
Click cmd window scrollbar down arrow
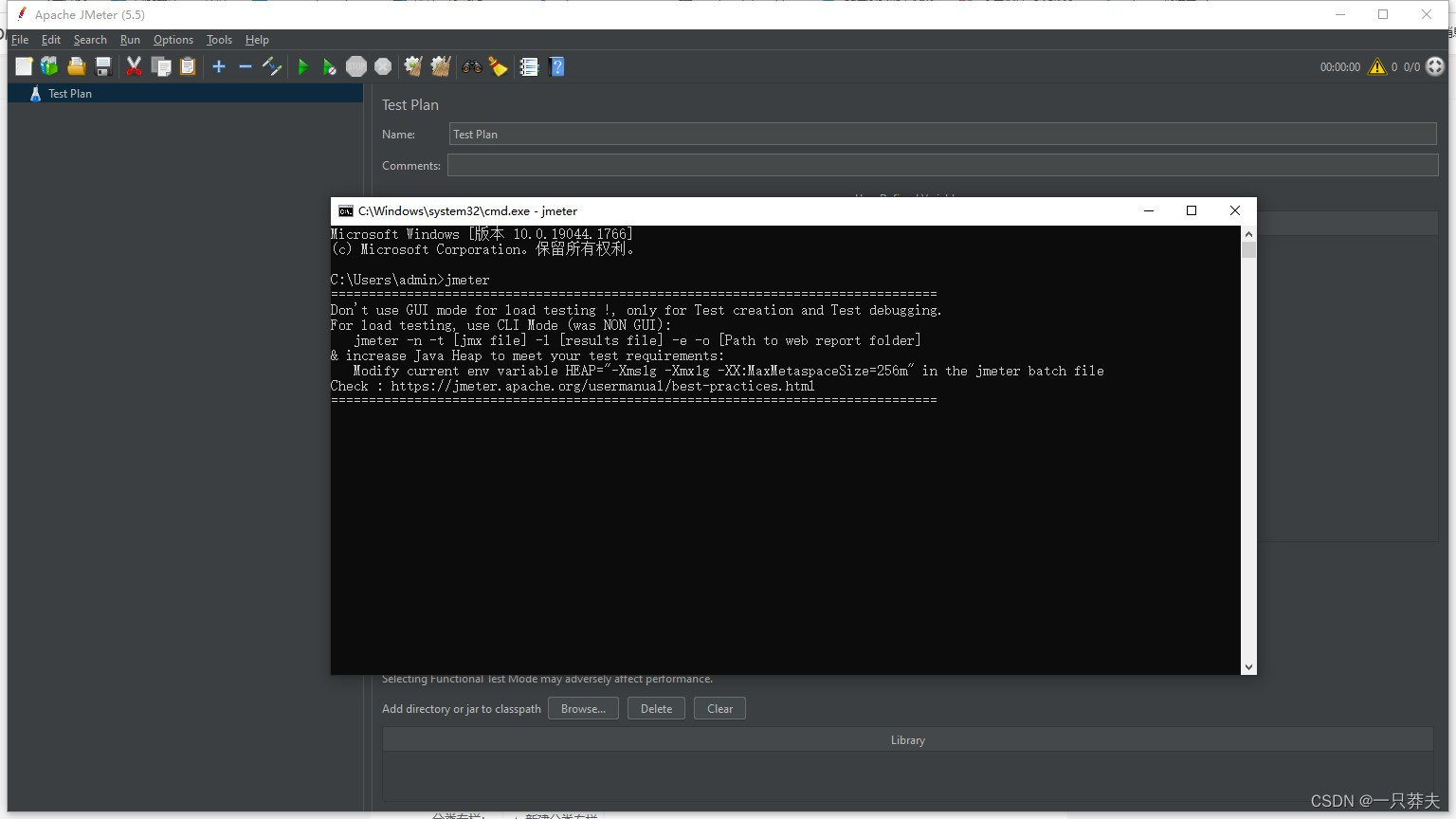(1248, 667)
